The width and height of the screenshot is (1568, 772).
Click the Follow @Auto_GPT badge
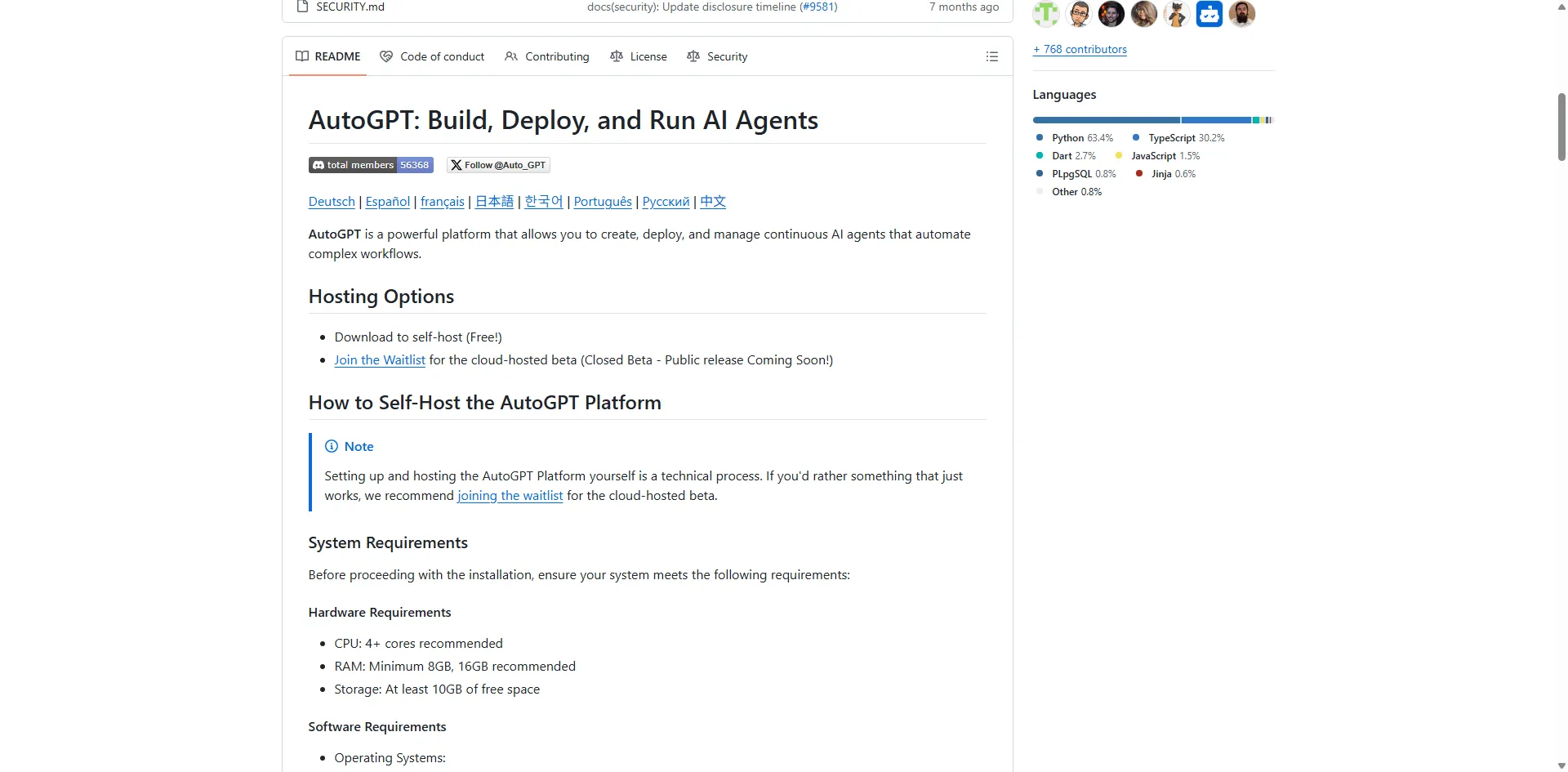pyautogui.click(x=498, y=165)
